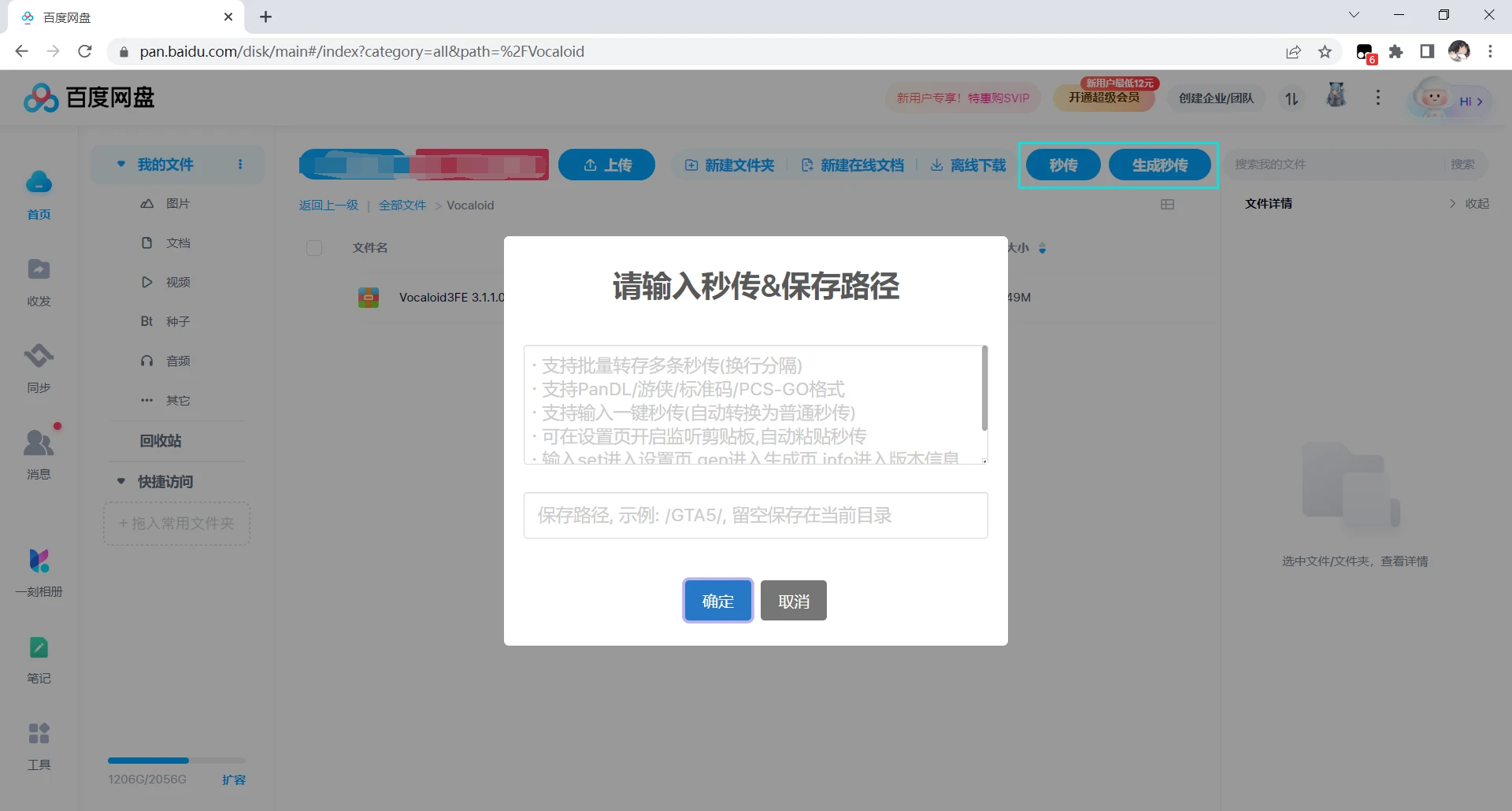Select the 视频 category

tap(178, 283)
